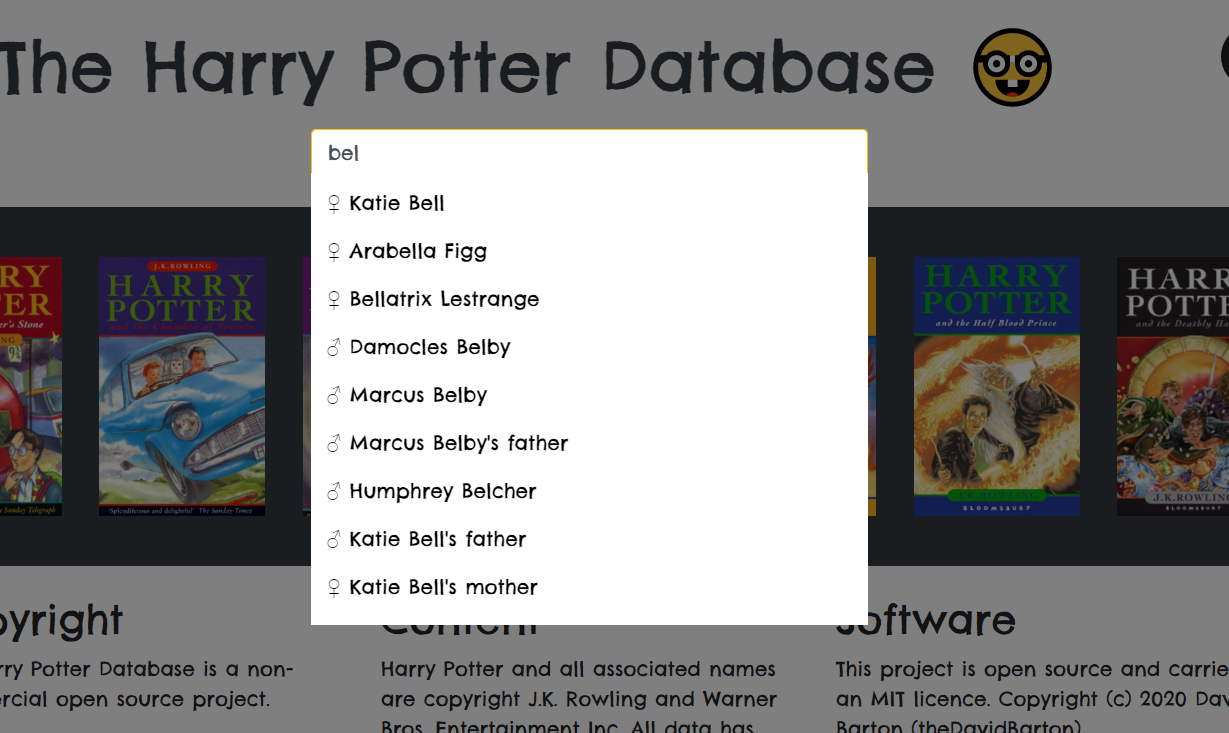Click male symbol next to Marcus Belby
This screenshot has height=733, width=1229.
pyautogui.click(x=334, y=396)
